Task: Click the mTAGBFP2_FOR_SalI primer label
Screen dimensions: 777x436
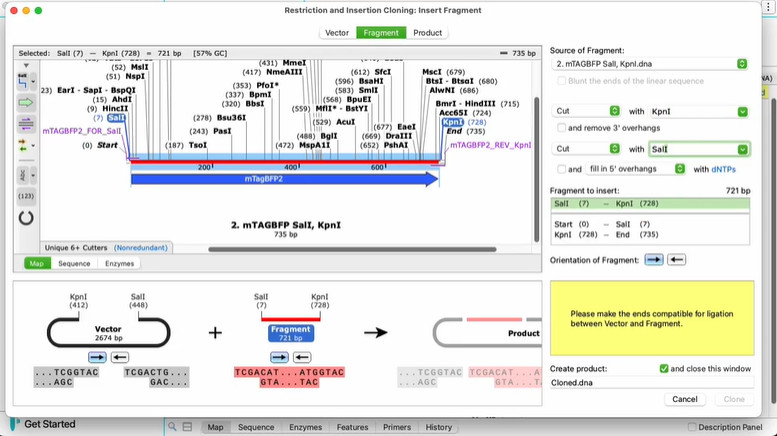Action: pyautogui.click(x=82, y=131)
